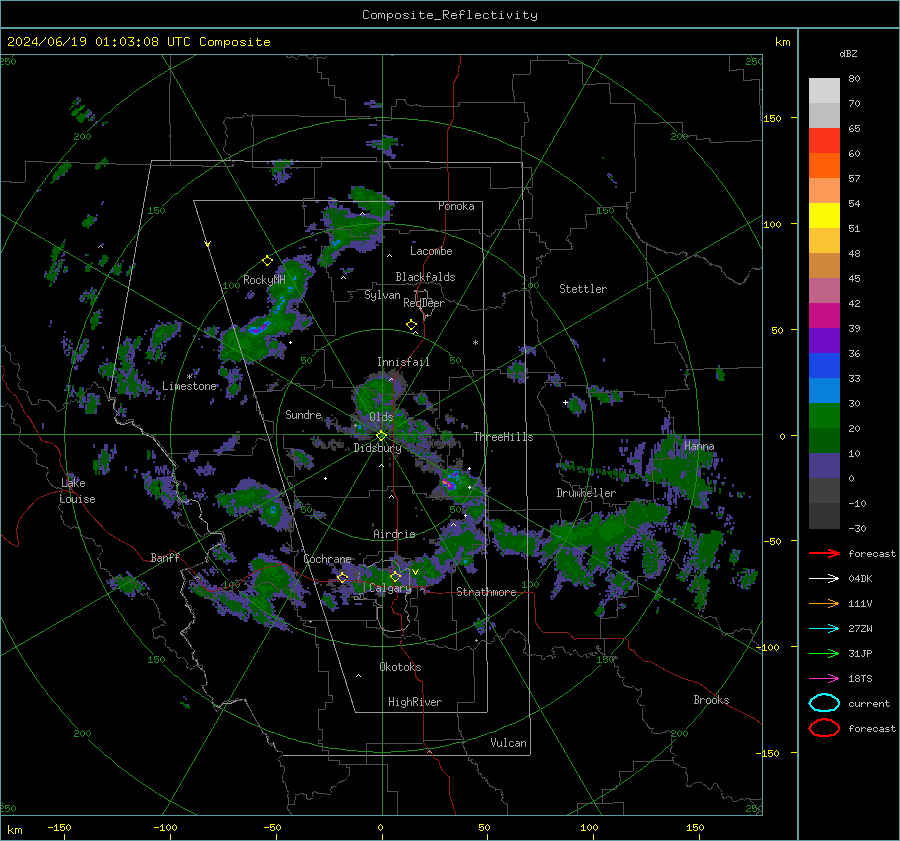Click the Blackfalds town label
This screenshot has height=841, width=900.
[425, 277]
